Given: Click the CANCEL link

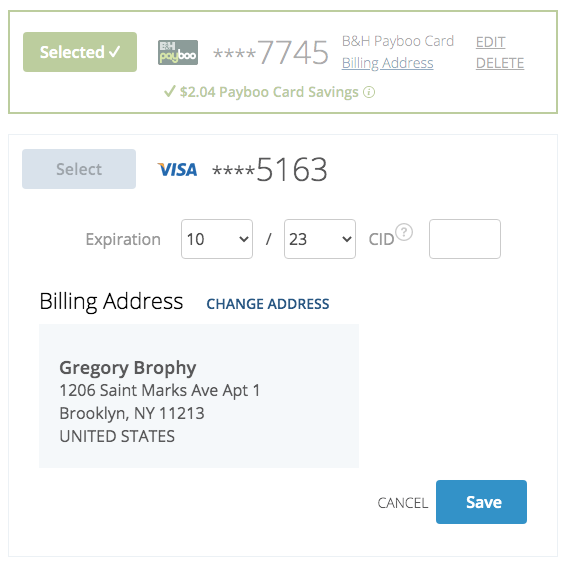Looking at the screenshot, I should (x=403, y=503).
